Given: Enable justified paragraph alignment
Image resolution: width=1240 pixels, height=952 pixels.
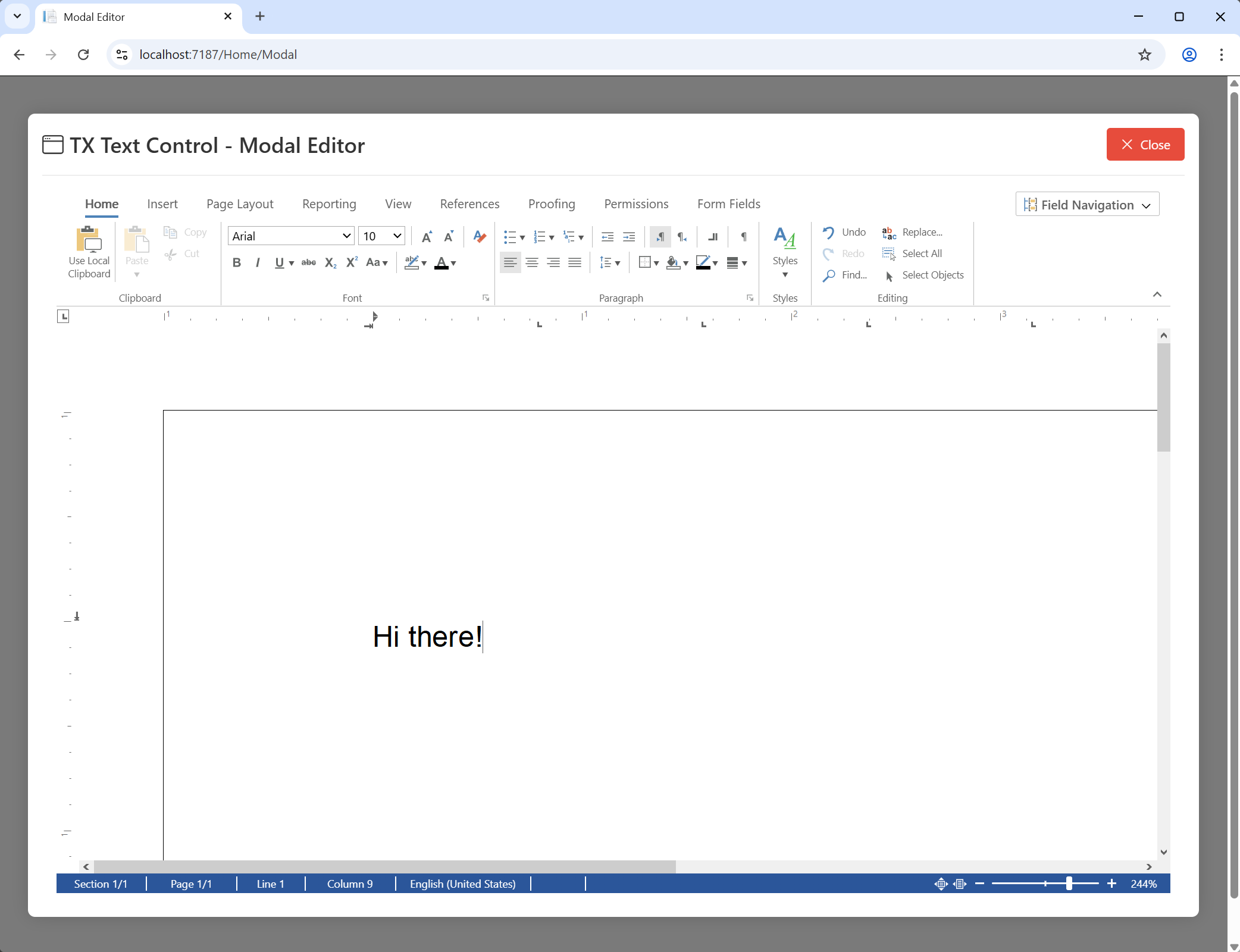Looking at the screenshot, I should coord(574,262).
